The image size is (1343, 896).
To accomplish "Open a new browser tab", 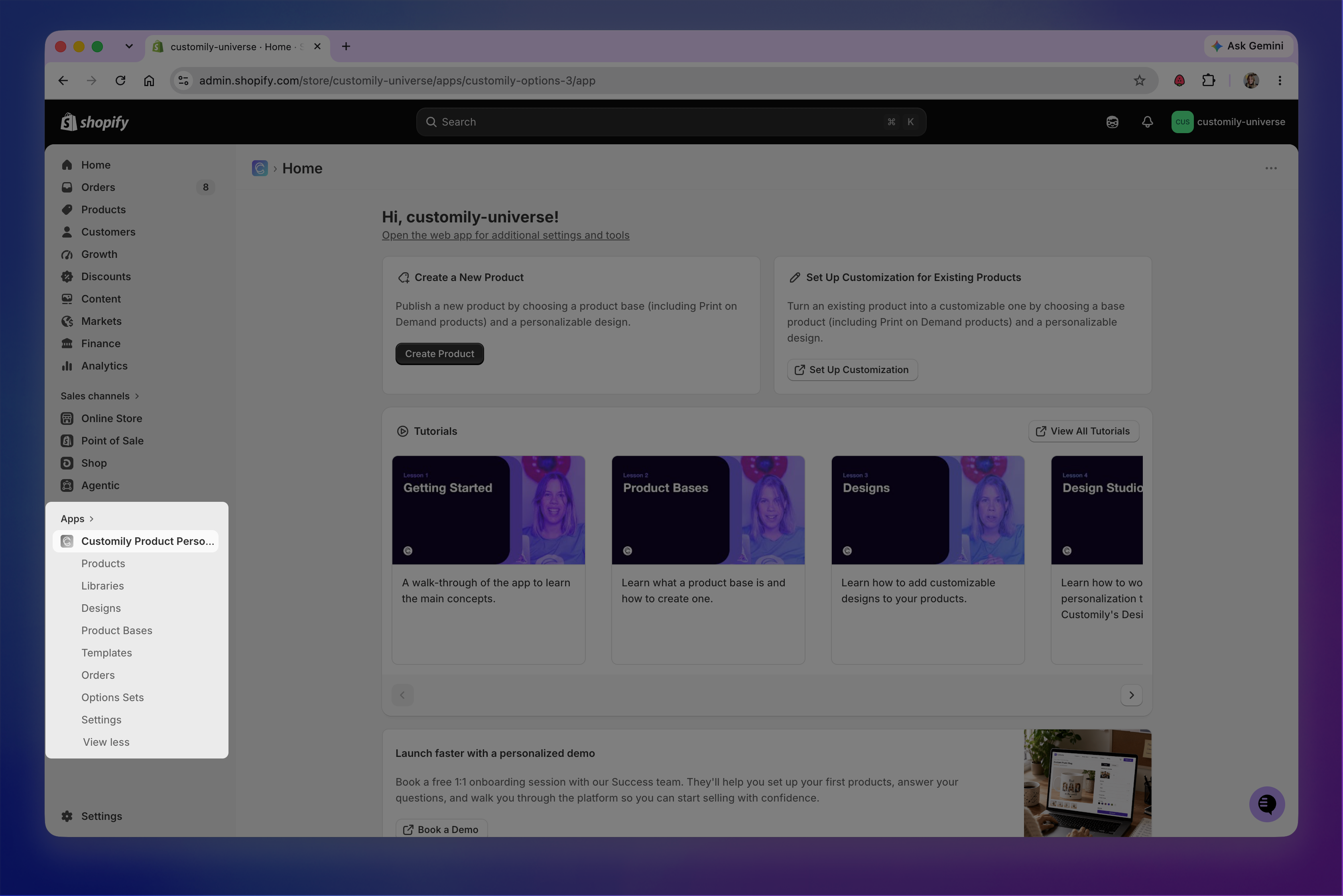I will point(346,46).
